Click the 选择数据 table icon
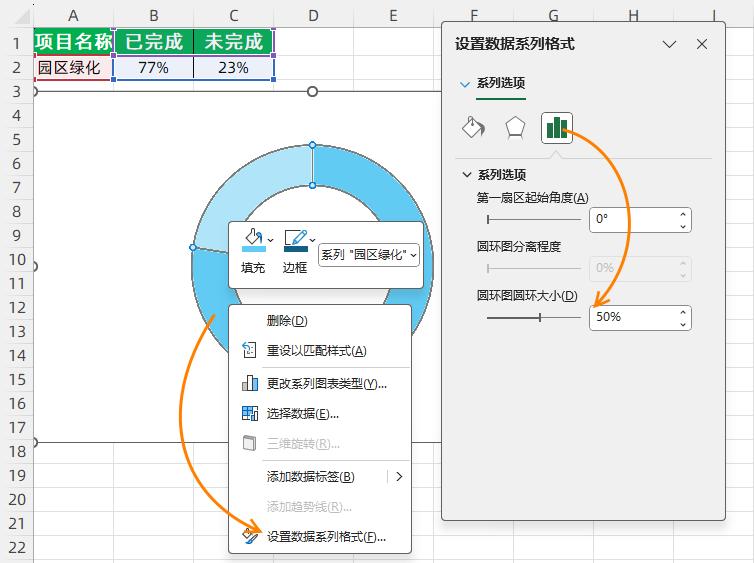This screenshot has width=754, height=563. 250,414
